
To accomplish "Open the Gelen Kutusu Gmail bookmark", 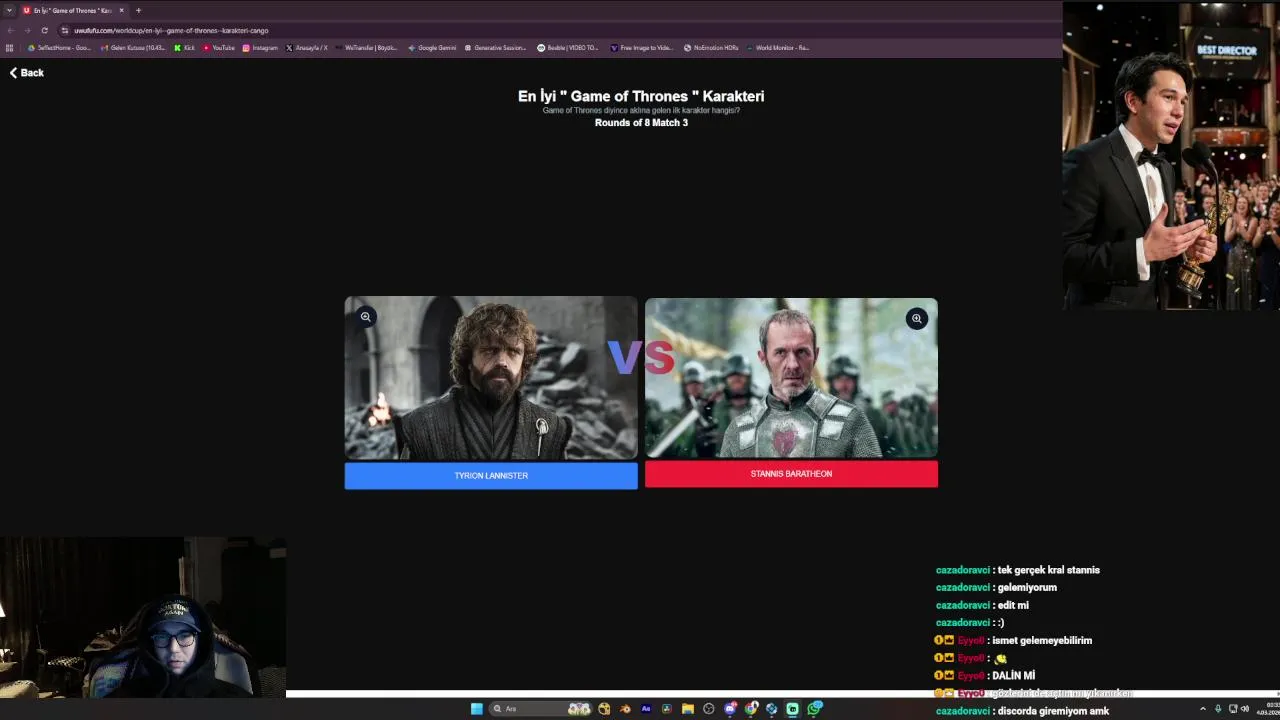I will (x=133, y=47).
